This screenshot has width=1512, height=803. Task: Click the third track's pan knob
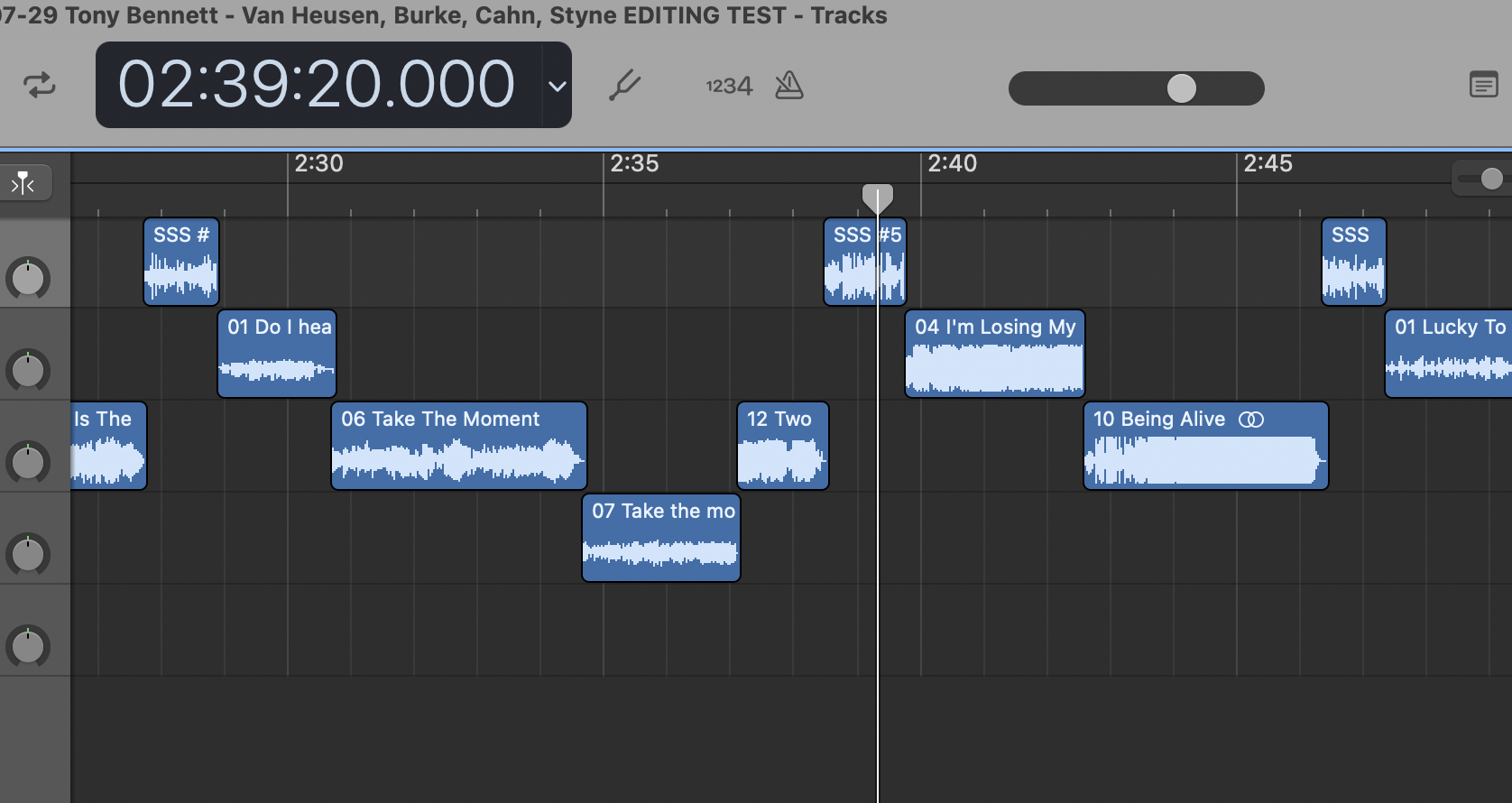click(x=28, y=462)
